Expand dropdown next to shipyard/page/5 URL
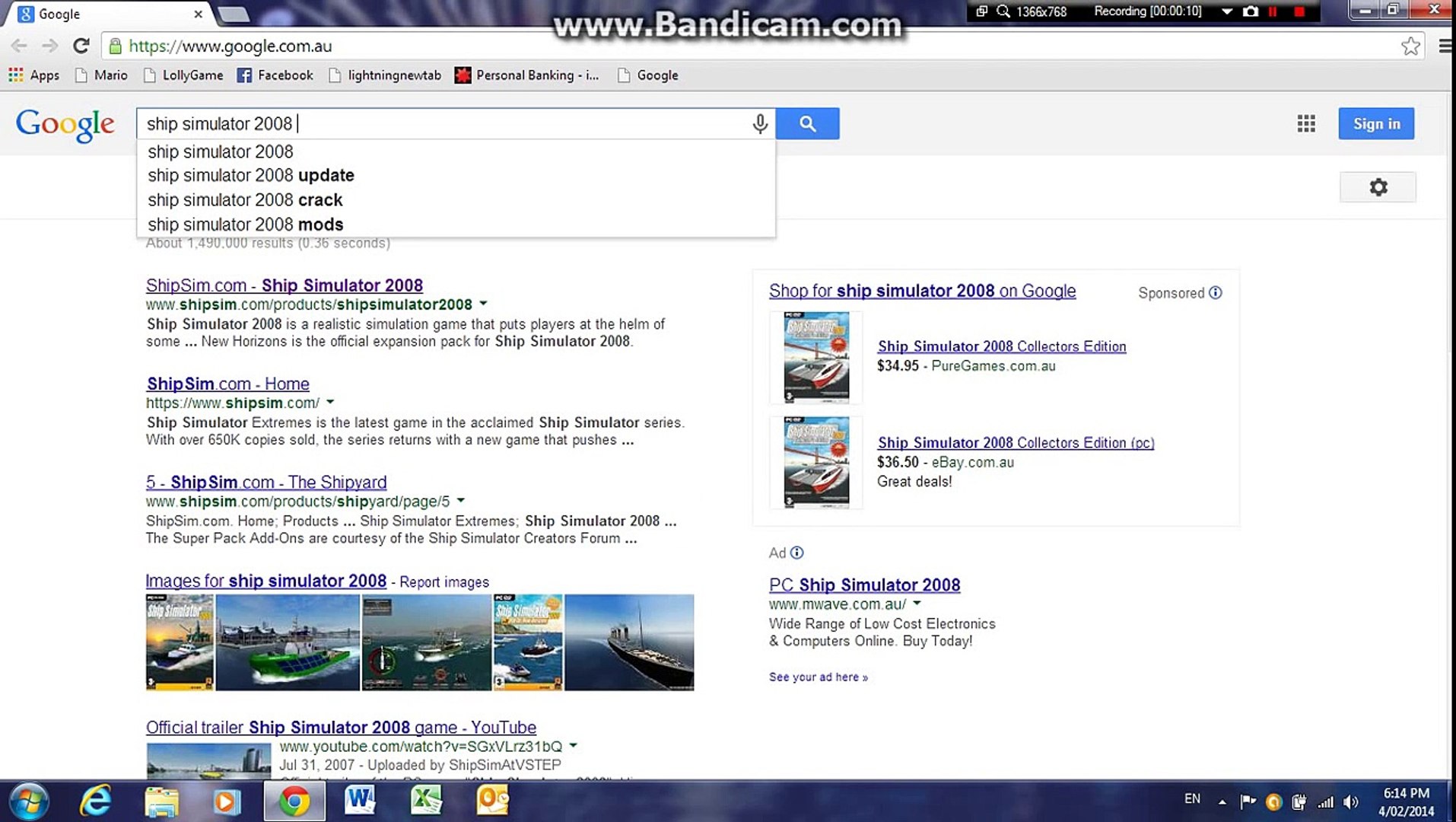The height and width of the screenshot is (822, 1456). tap(461, 501)
